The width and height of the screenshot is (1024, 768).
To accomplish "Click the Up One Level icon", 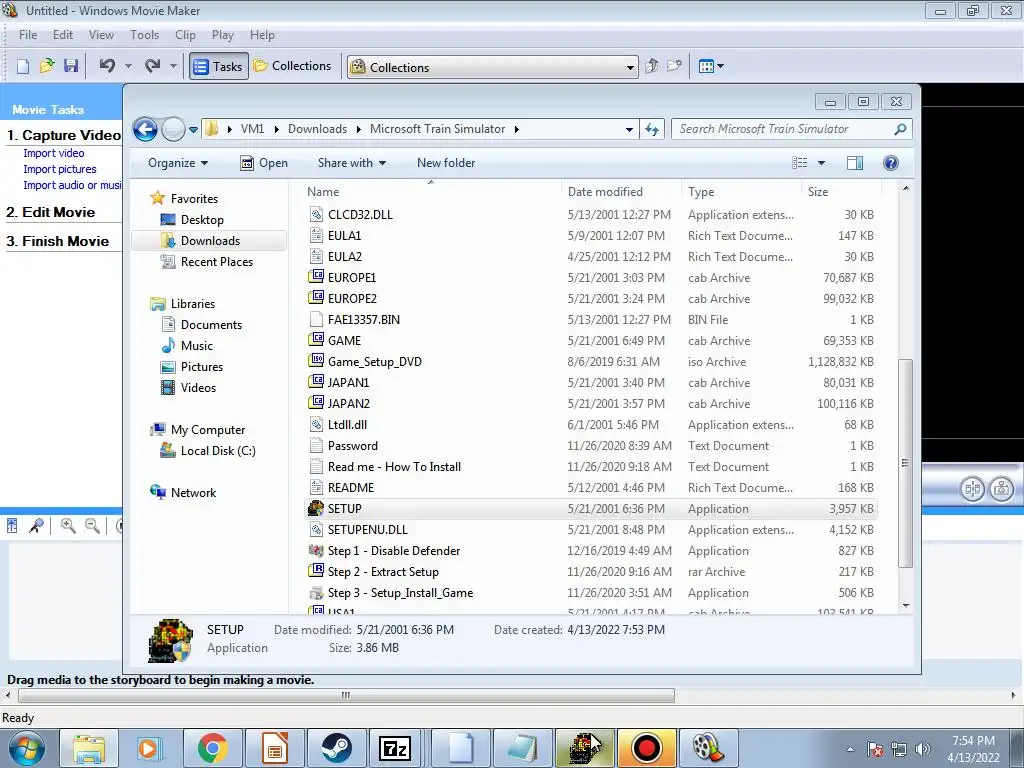I will tap(651, 66).
